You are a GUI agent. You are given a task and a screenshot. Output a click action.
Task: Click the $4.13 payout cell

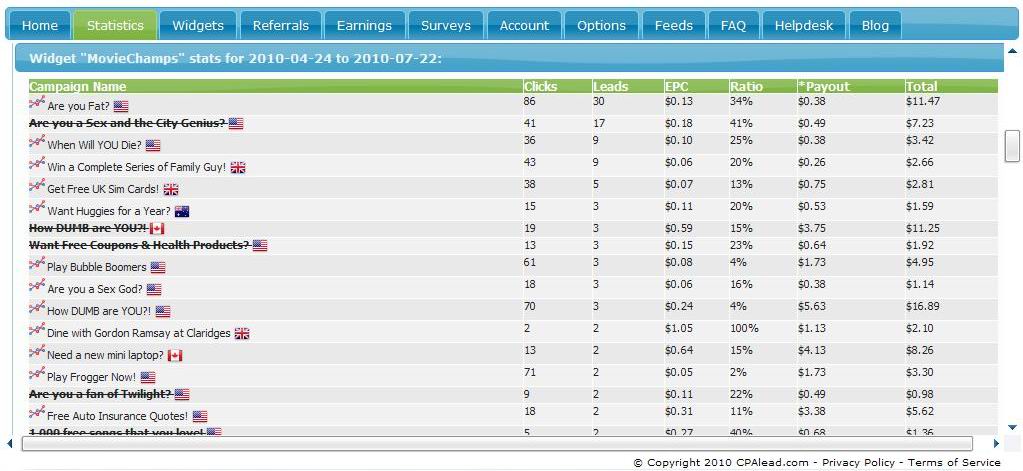(812, 350)
